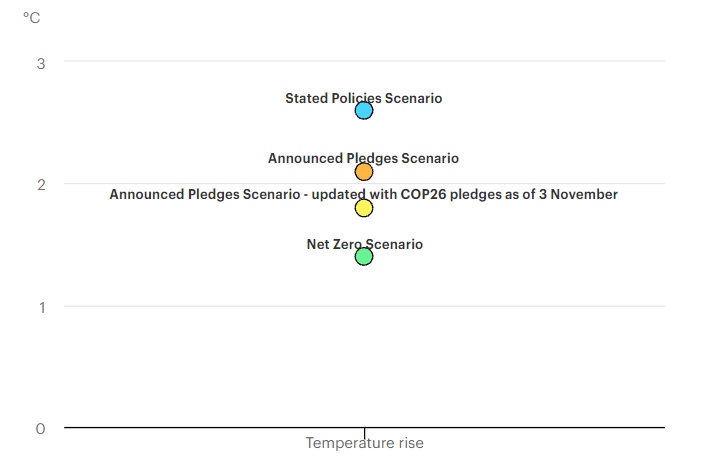Screen dimensions: 708x463
Task: Click the x-axis tick mark above Temperature rise
Action: (364, 431)
